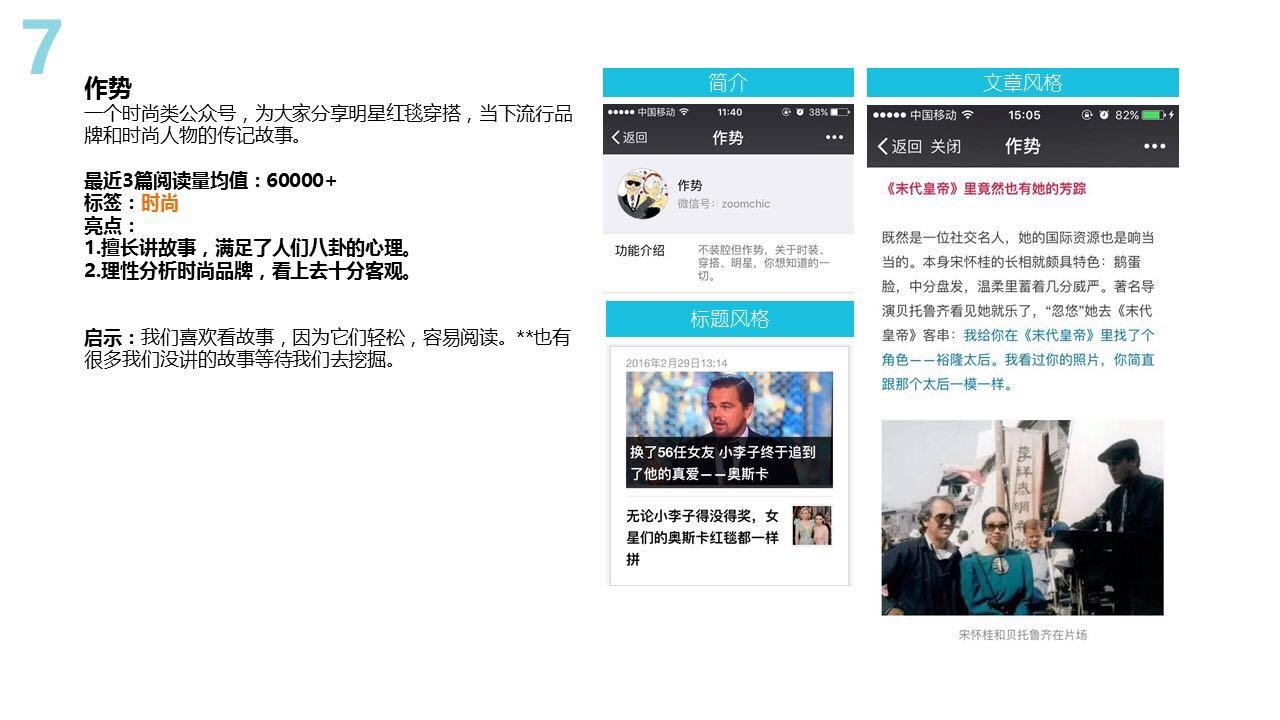Click the 标题风格 header banner
The height and width of the screenshot is (720, 1280).
(x=730, y=319)
